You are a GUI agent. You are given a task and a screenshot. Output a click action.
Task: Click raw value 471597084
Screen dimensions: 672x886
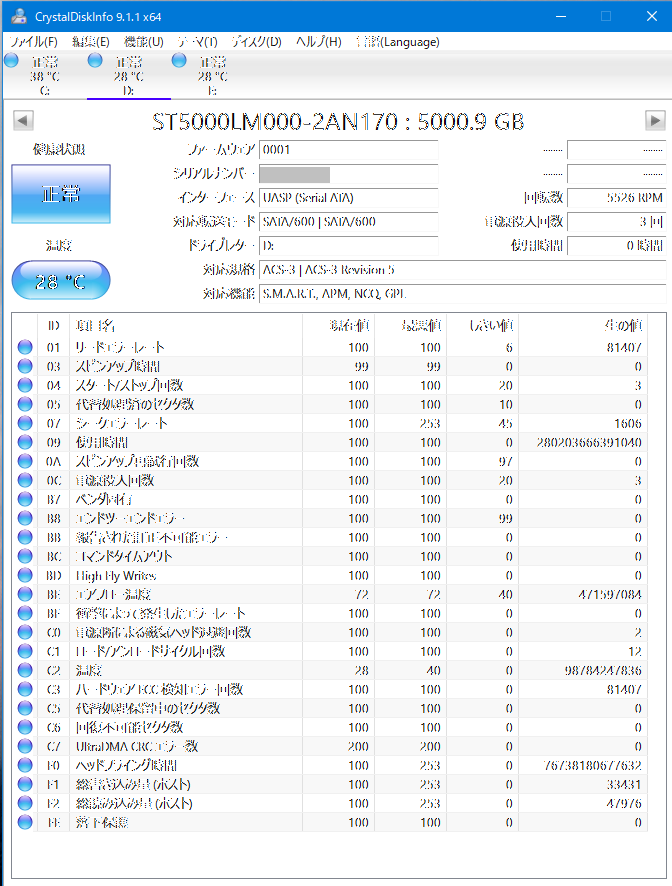(x=610, y=594)
